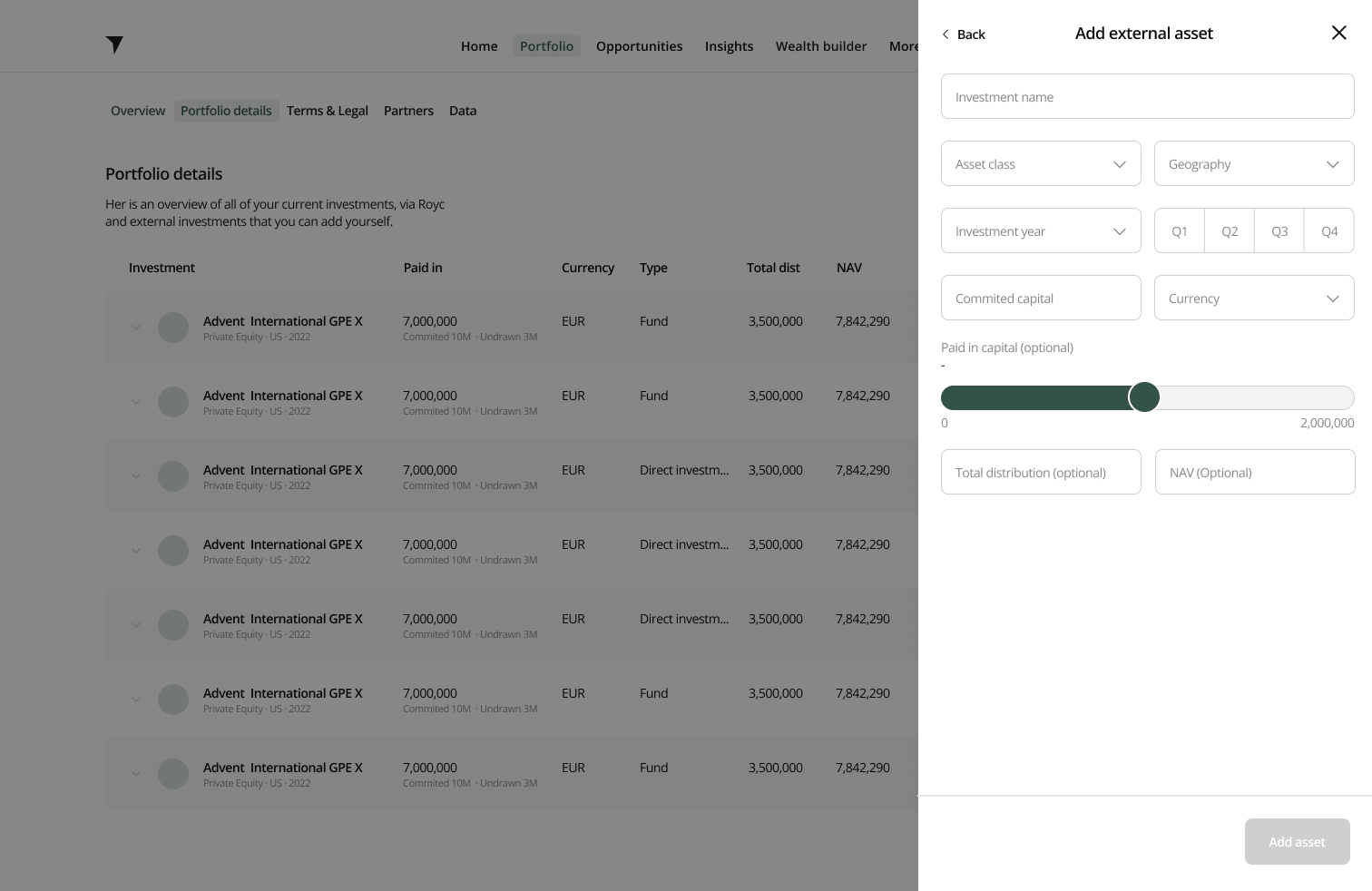Close the Add external asset panel
Viewport: 1372px width, 891px height.
pyautogui.click(x=1338, y=33)
